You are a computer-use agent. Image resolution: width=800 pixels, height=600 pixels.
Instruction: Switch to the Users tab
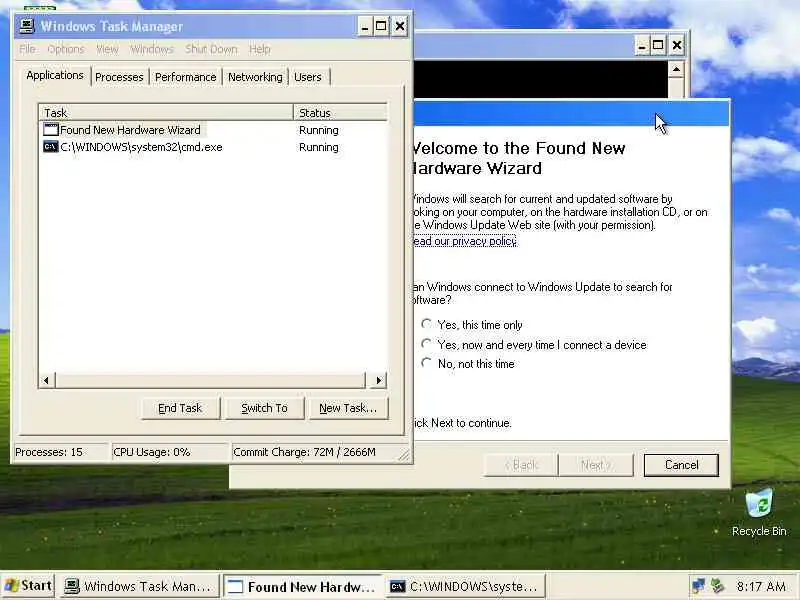[308, 77]
